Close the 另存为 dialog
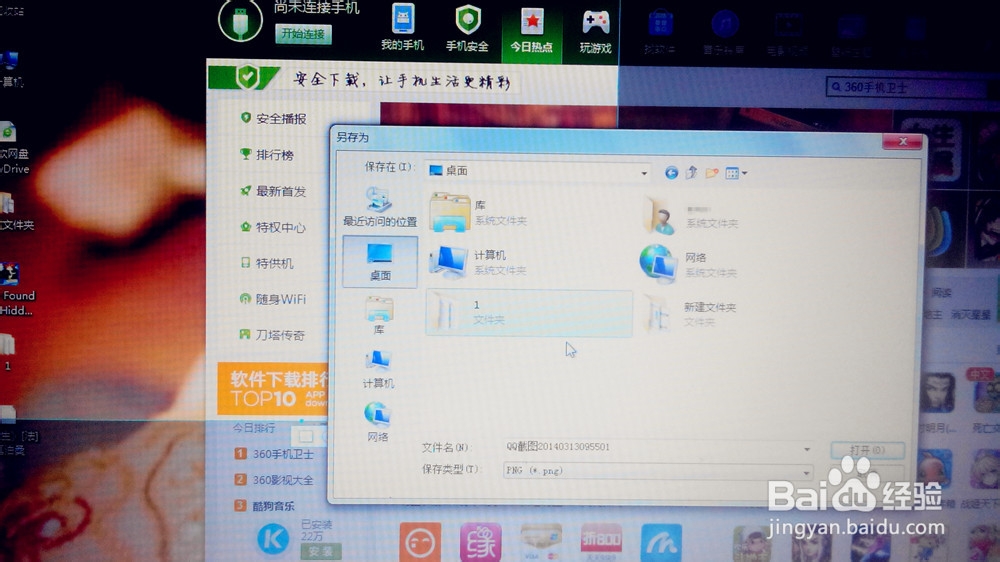This screenshot has height=562, width=1000. point(902,142)
